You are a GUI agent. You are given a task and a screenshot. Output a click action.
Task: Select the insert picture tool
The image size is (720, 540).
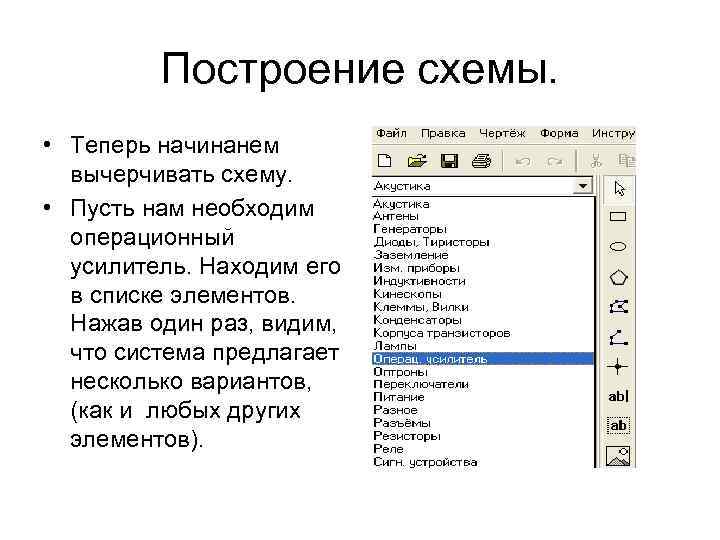click(618, 456)
